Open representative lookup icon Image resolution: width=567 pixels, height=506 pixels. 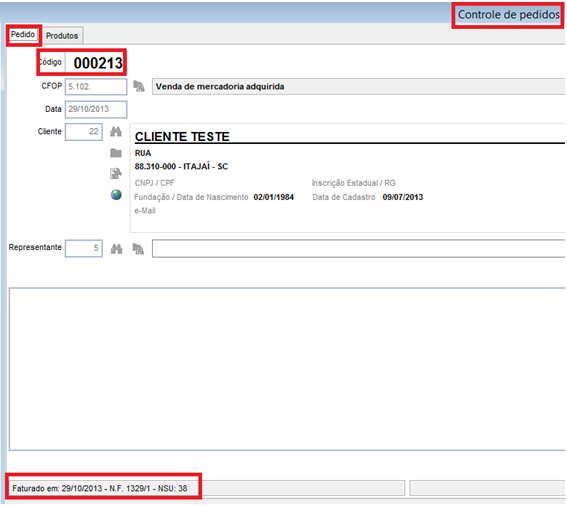(138, 249)
